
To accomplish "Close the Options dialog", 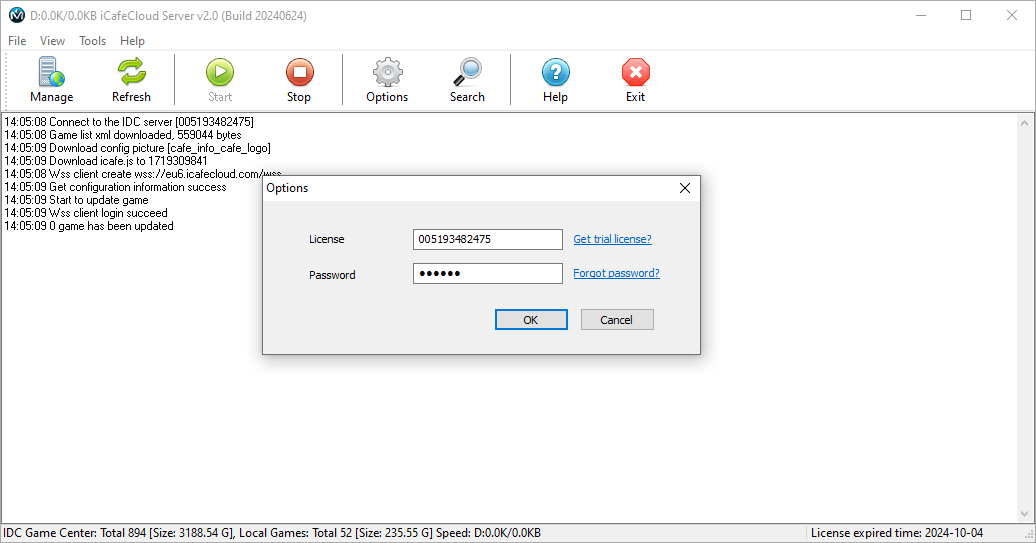I will point(685,188).
